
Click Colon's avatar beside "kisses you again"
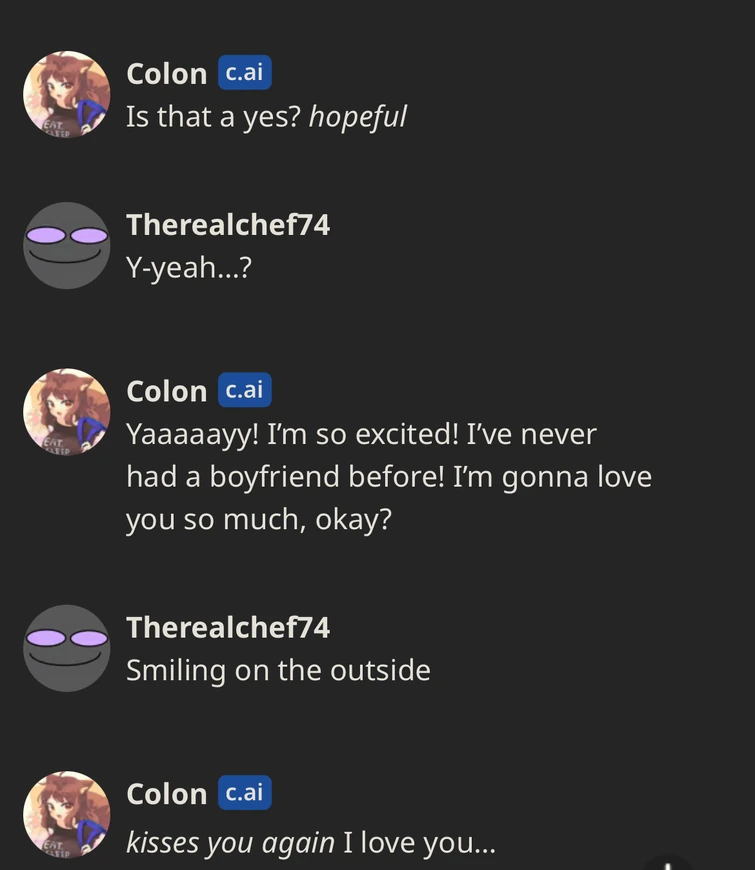coord(67,814)
